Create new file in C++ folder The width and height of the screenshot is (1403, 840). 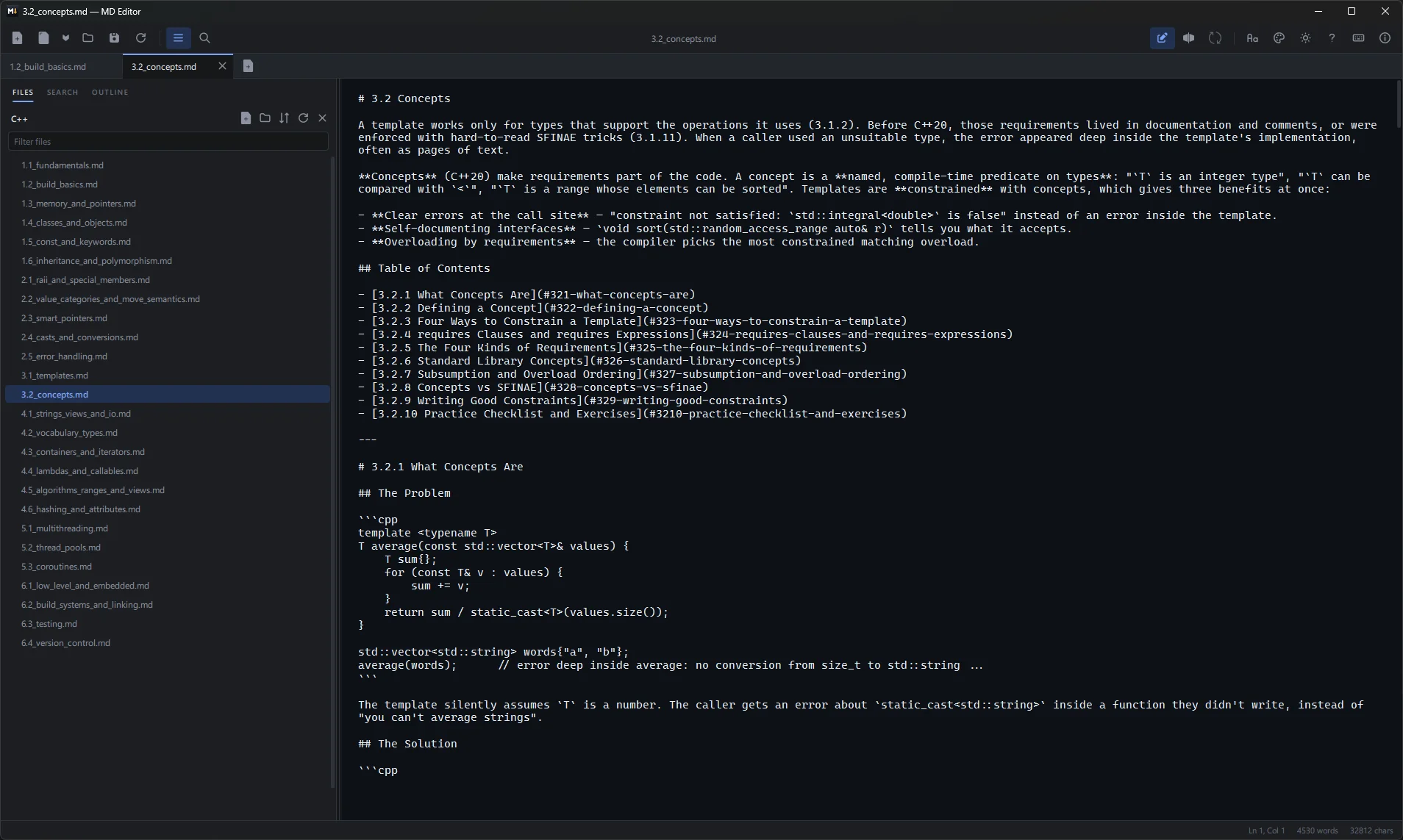[x=246, y=118]
